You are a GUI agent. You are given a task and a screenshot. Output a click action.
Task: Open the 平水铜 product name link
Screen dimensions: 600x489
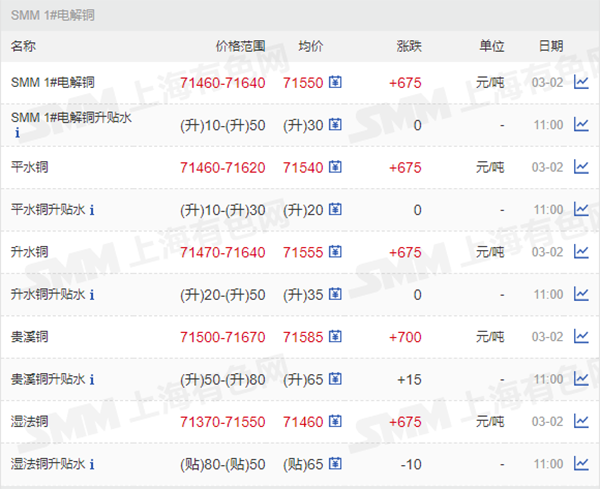click(x=30, y=167)
